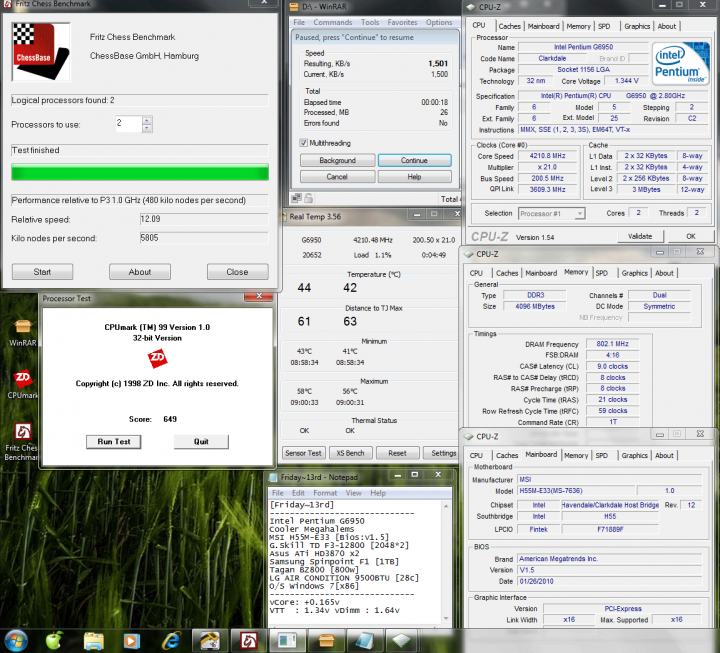Screen dimensions: 720x653
Task: Switch to CPU-Z taskbar icon
Action: [x=402, y=641]
